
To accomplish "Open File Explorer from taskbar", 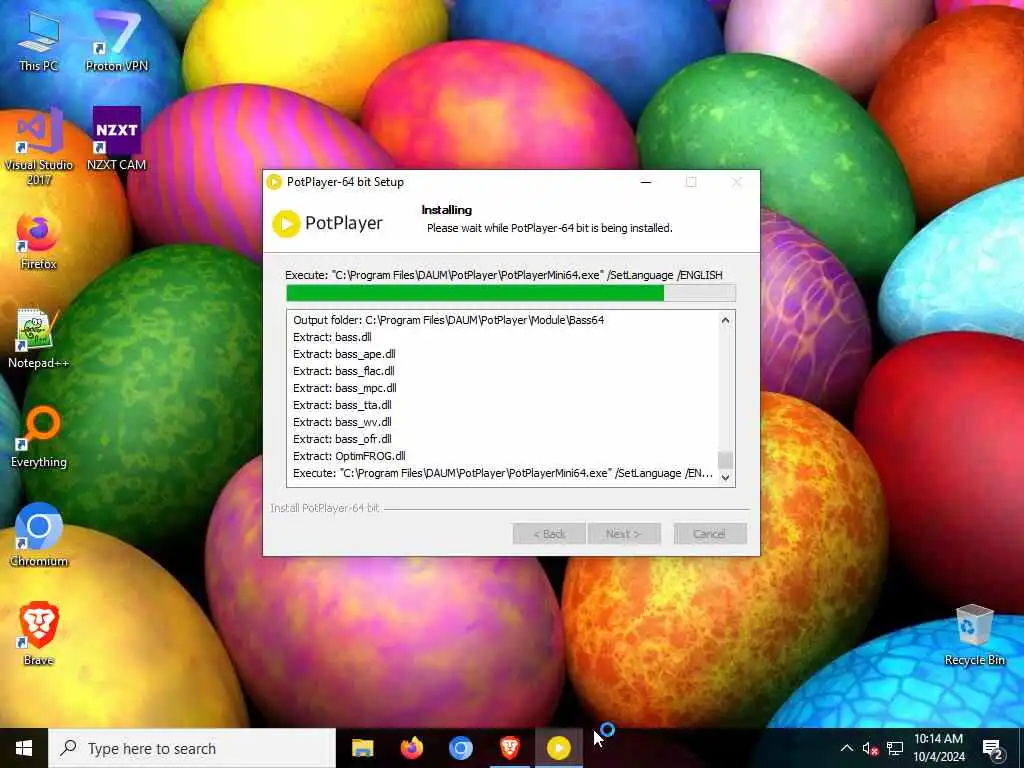I will (362, 748).
